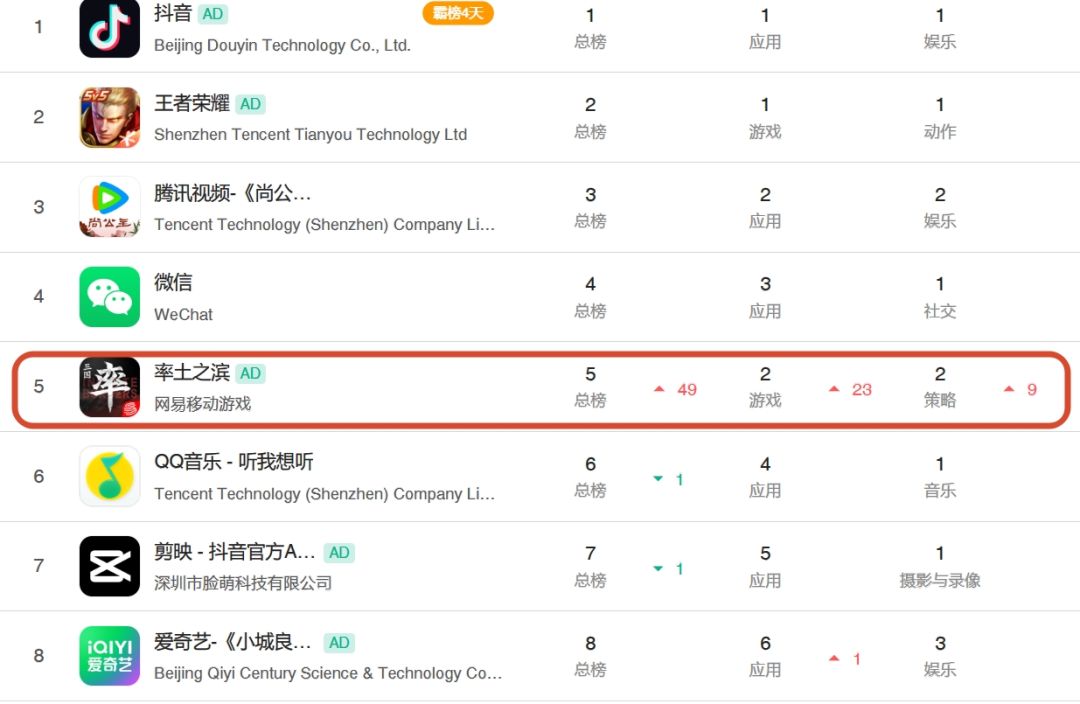This screenshot has height=704, width=1080.
Task: Click developer 深圳市脸萌科技有限公司
Action: (x=243, y=583)
